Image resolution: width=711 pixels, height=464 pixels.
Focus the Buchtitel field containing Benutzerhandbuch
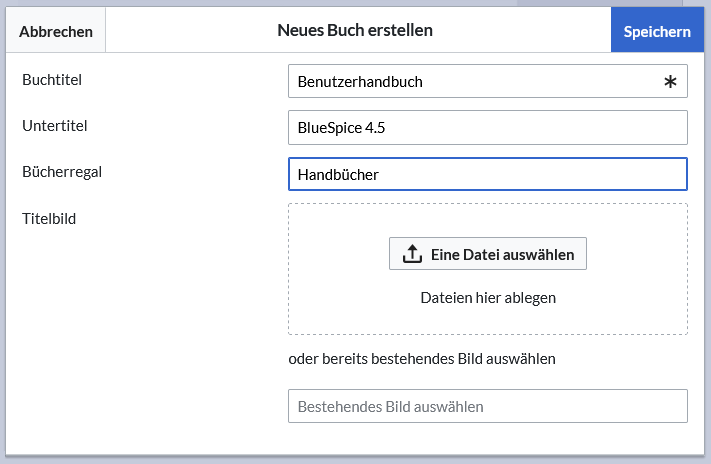[488, 81]
